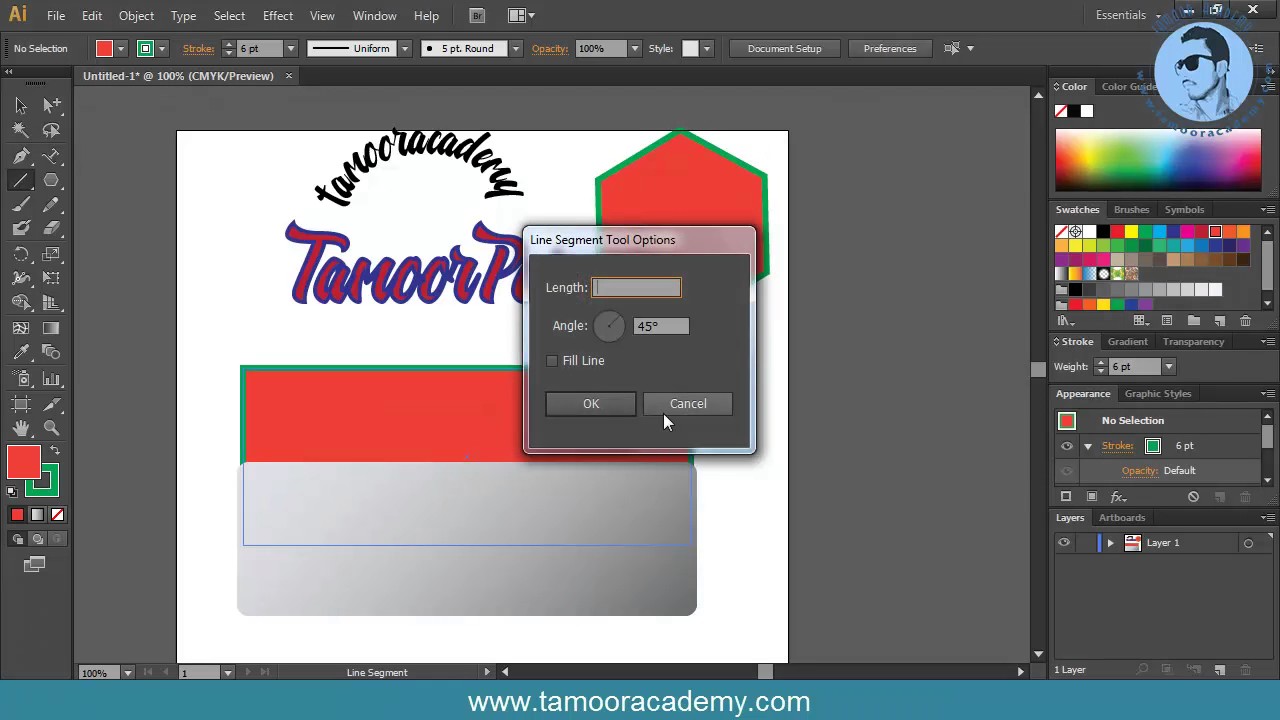This screenshot has height=720, width=1280.
Task: Select the Zoom magnifier tool
Action: (52, 428)
